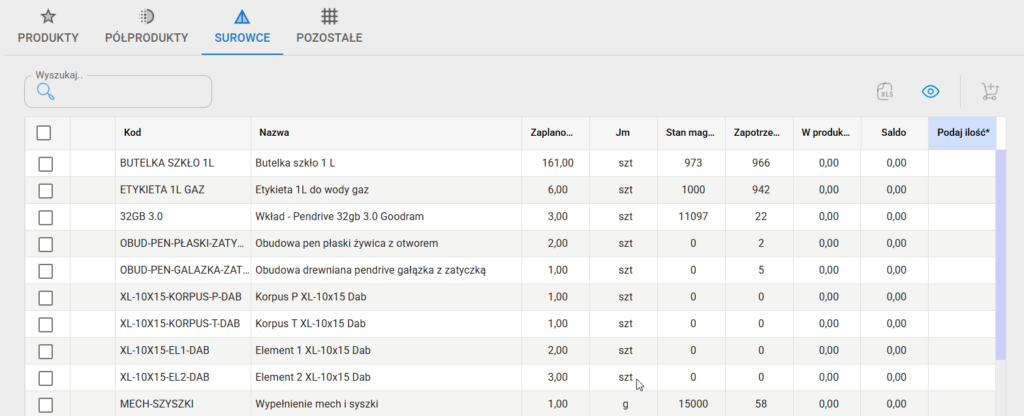The image size is (1024, 416).
Task: Click the add-to-cart icon
Action: [x=990, y=92]
